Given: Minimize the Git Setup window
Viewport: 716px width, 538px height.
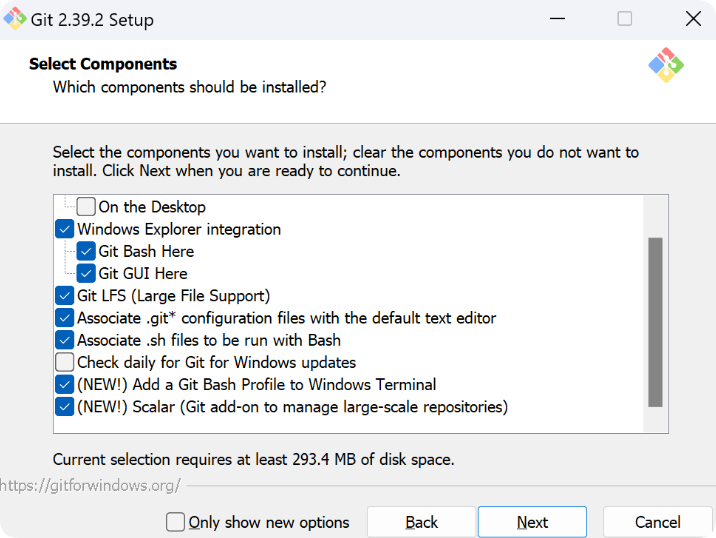Looking at the screenshot, I should coord(557,19).
